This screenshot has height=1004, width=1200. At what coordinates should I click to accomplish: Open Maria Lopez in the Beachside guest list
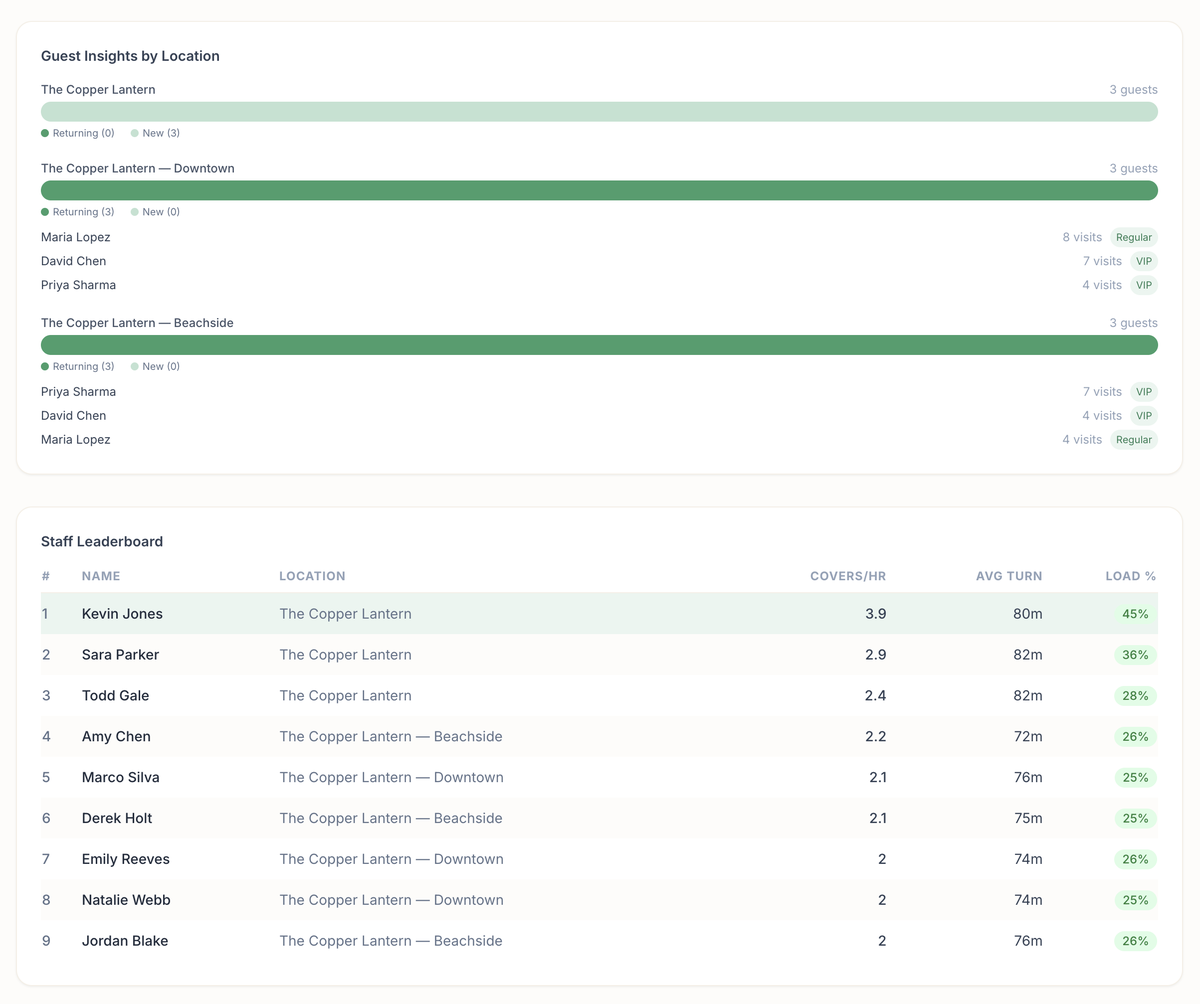click(76, 440)
